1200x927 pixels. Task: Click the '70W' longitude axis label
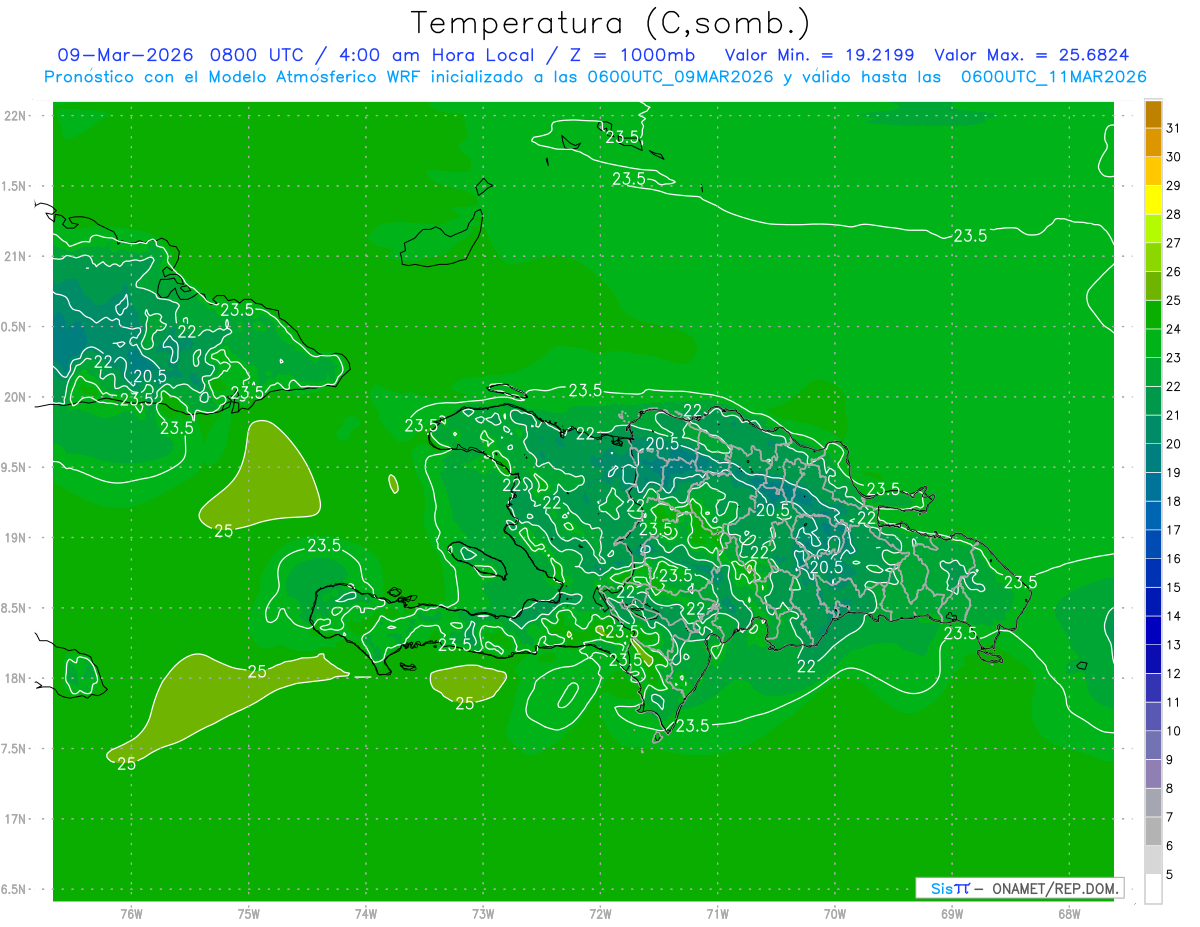835,913
